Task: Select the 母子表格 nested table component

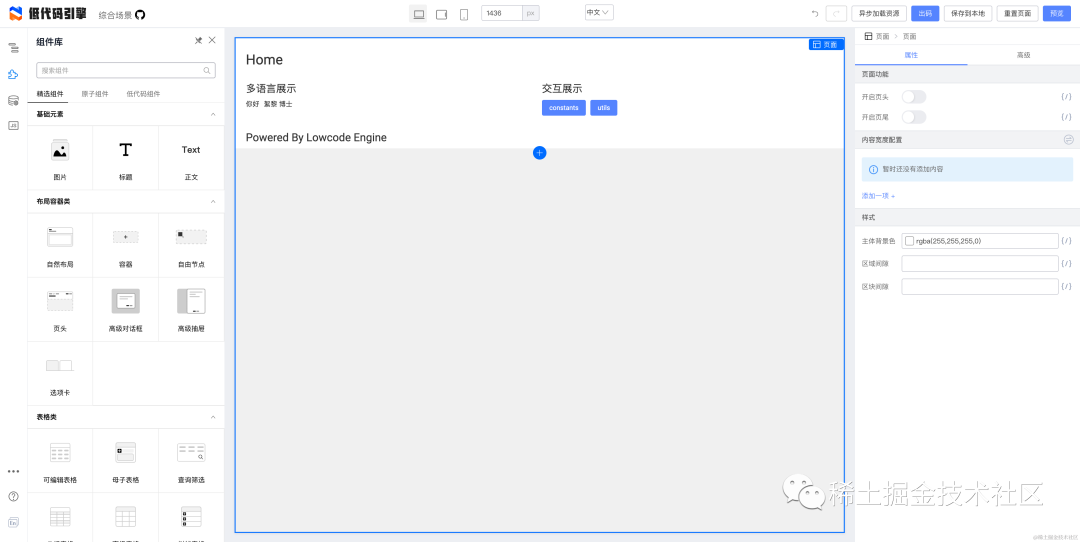Action: click(x=125, y=461)
